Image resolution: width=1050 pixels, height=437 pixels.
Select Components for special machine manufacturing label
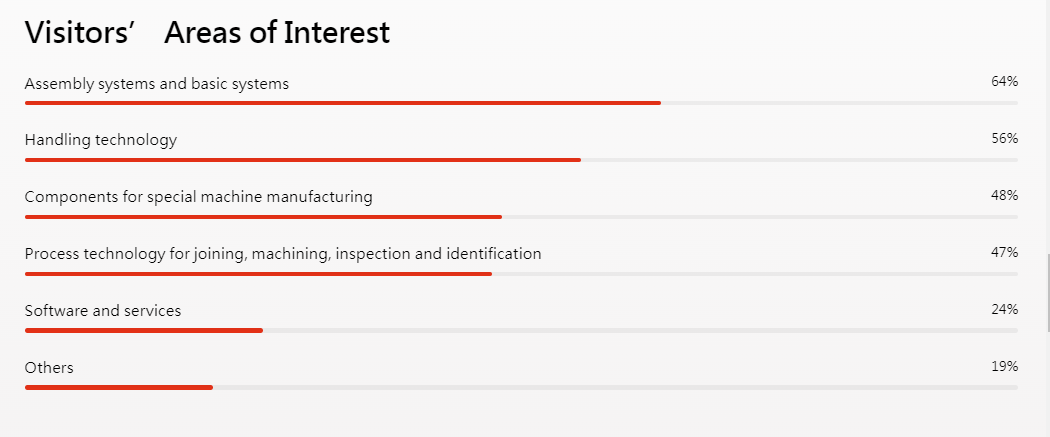click(x=199, y=197)
